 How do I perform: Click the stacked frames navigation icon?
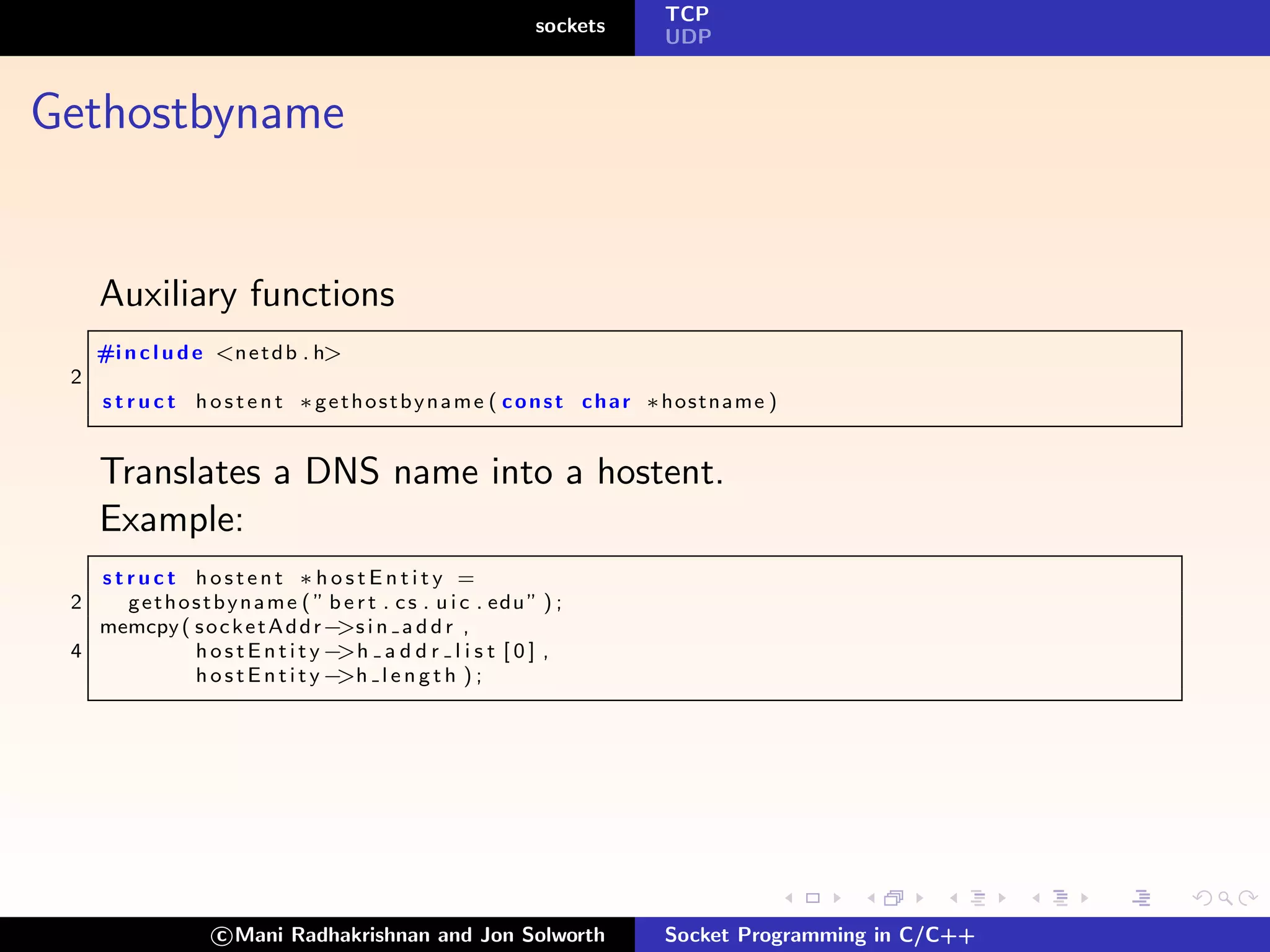894,898
